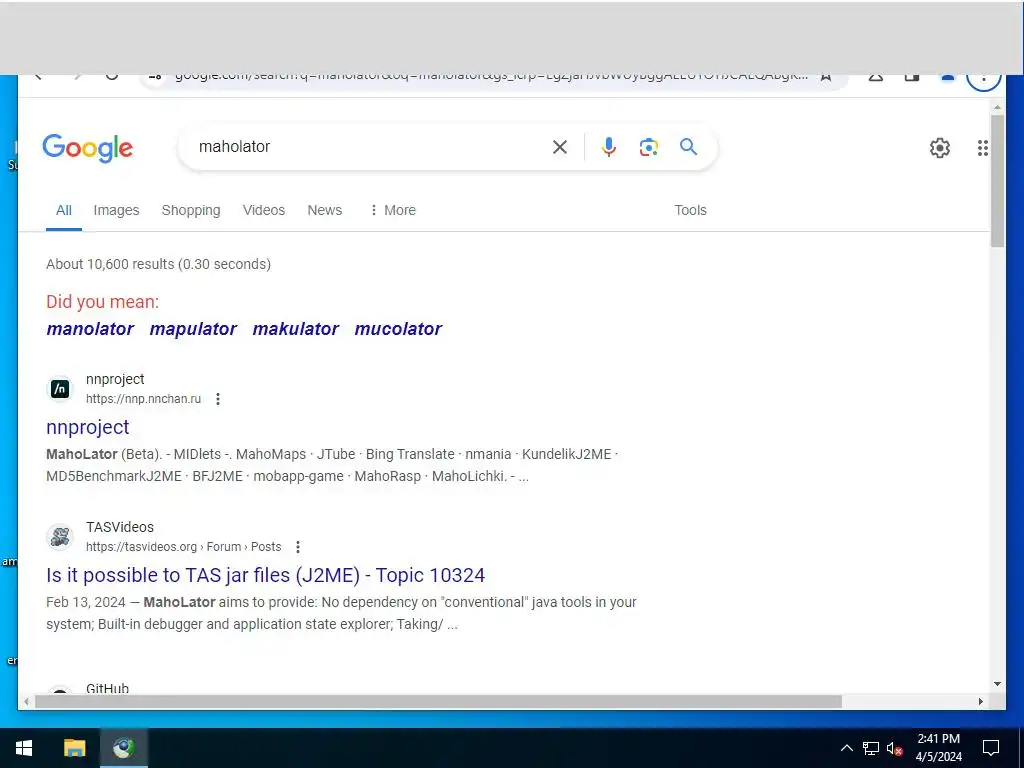Search instead for makulator

[x=296, y=329]
